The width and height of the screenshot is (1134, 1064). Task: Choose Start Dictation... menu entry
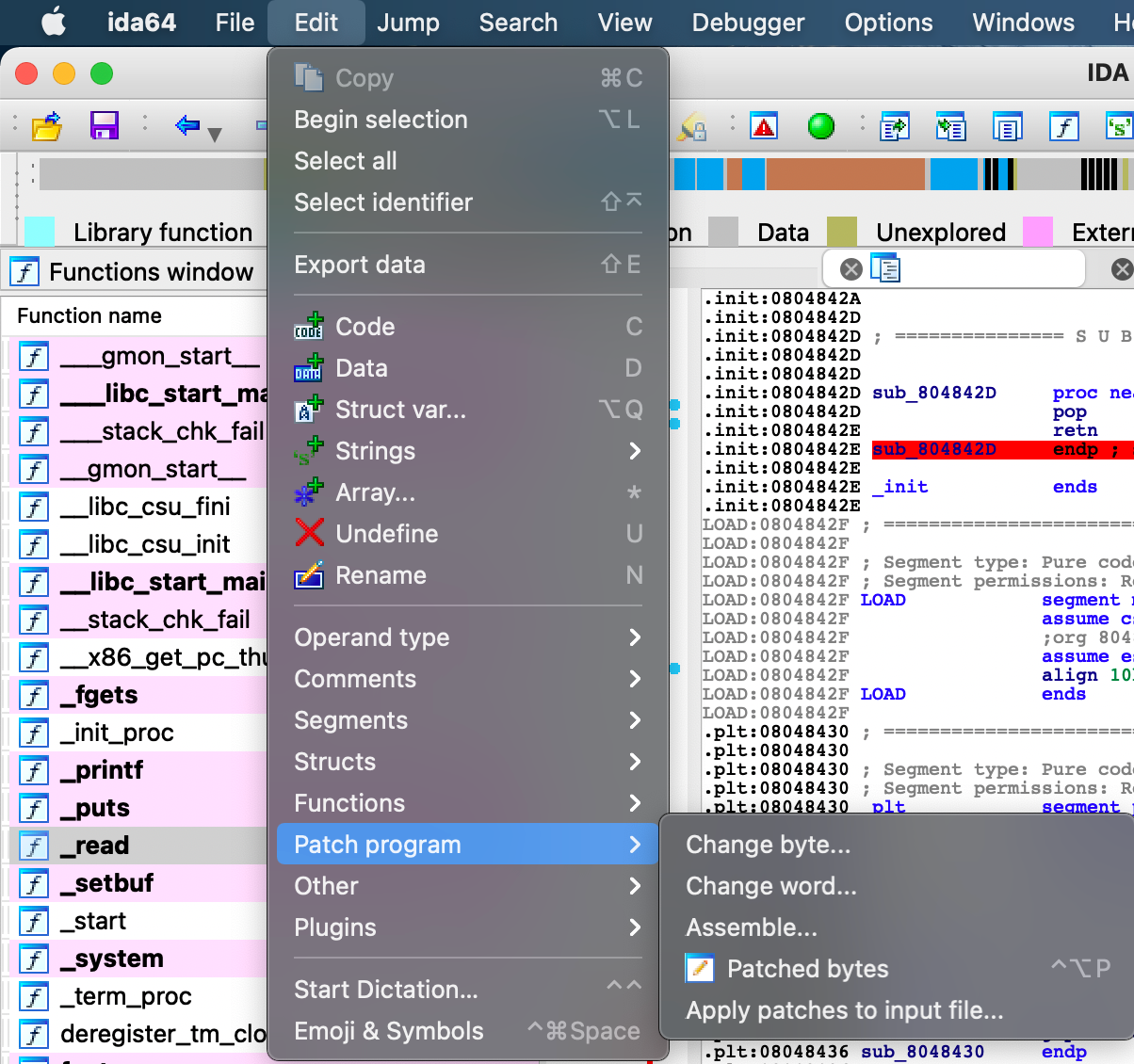click(468, 990)
